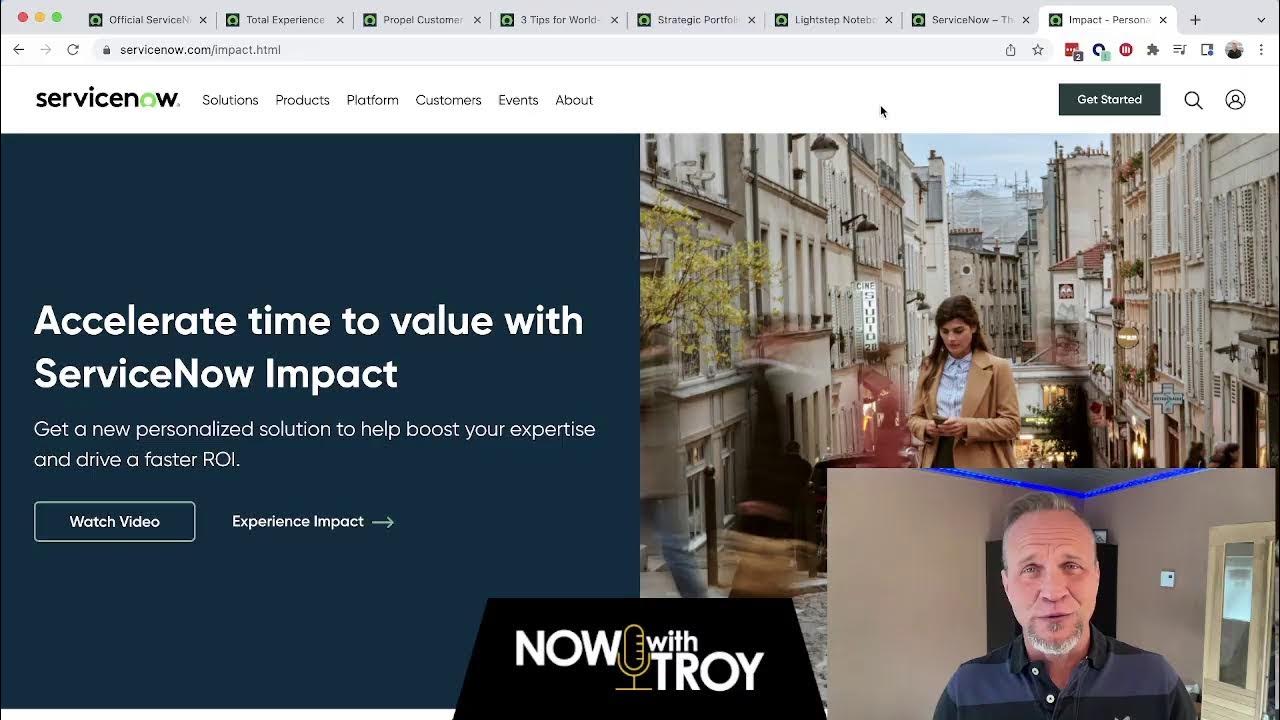This screenshot has width=1280, height=720.
Task: Follow the Experience Impact link
Action: (x=313, y=521)
